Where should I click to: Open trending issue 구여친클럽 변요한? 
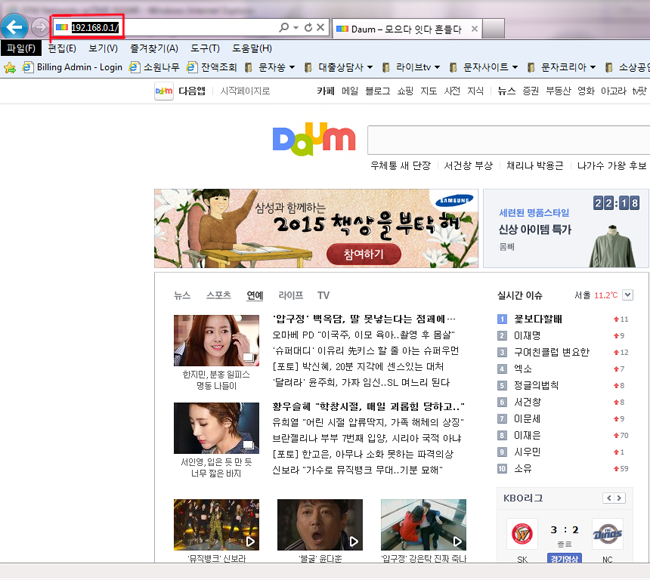[x=551, y=352]
